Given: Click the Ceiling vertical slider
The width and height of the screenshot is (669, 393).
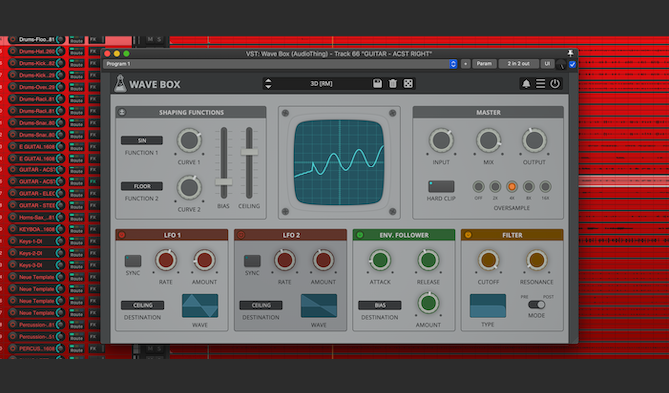Looking at the screenshot, I should 249,163.
